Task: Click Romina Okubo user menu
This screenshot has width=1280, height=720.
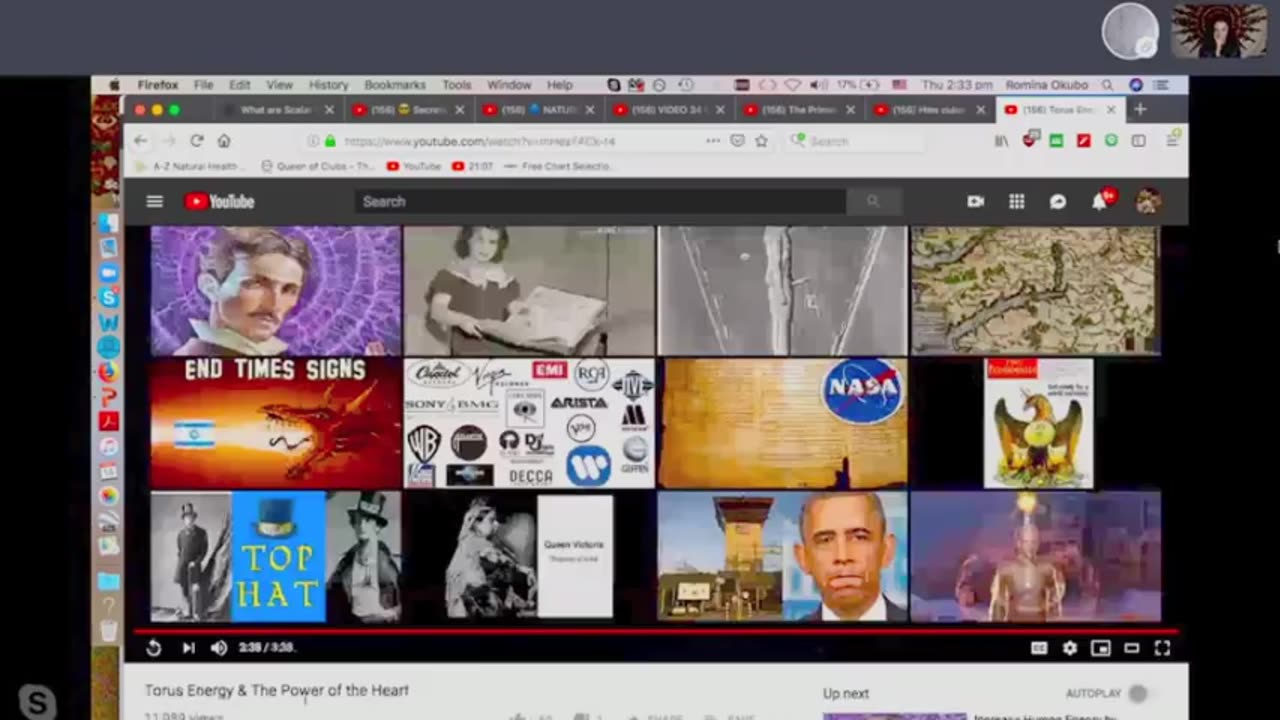Action: 1046,85
